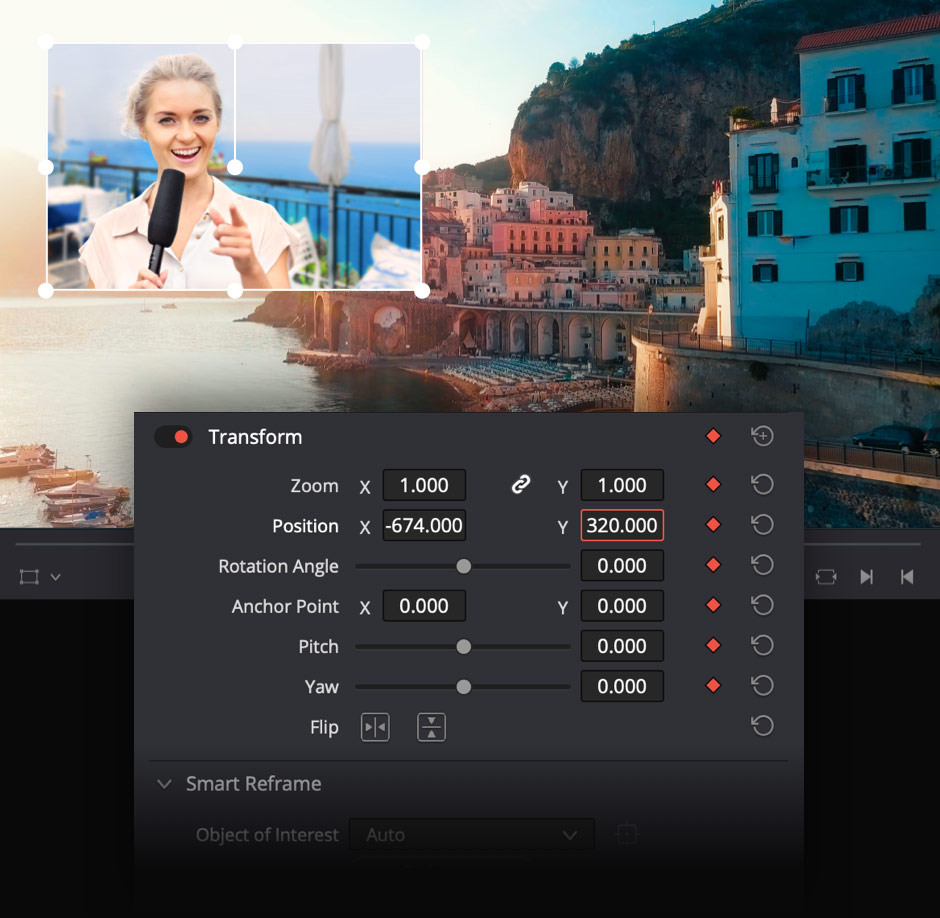The image size is (940, 918).
Task: Reset all Transform settings
Action: click(x=762, y=436)
